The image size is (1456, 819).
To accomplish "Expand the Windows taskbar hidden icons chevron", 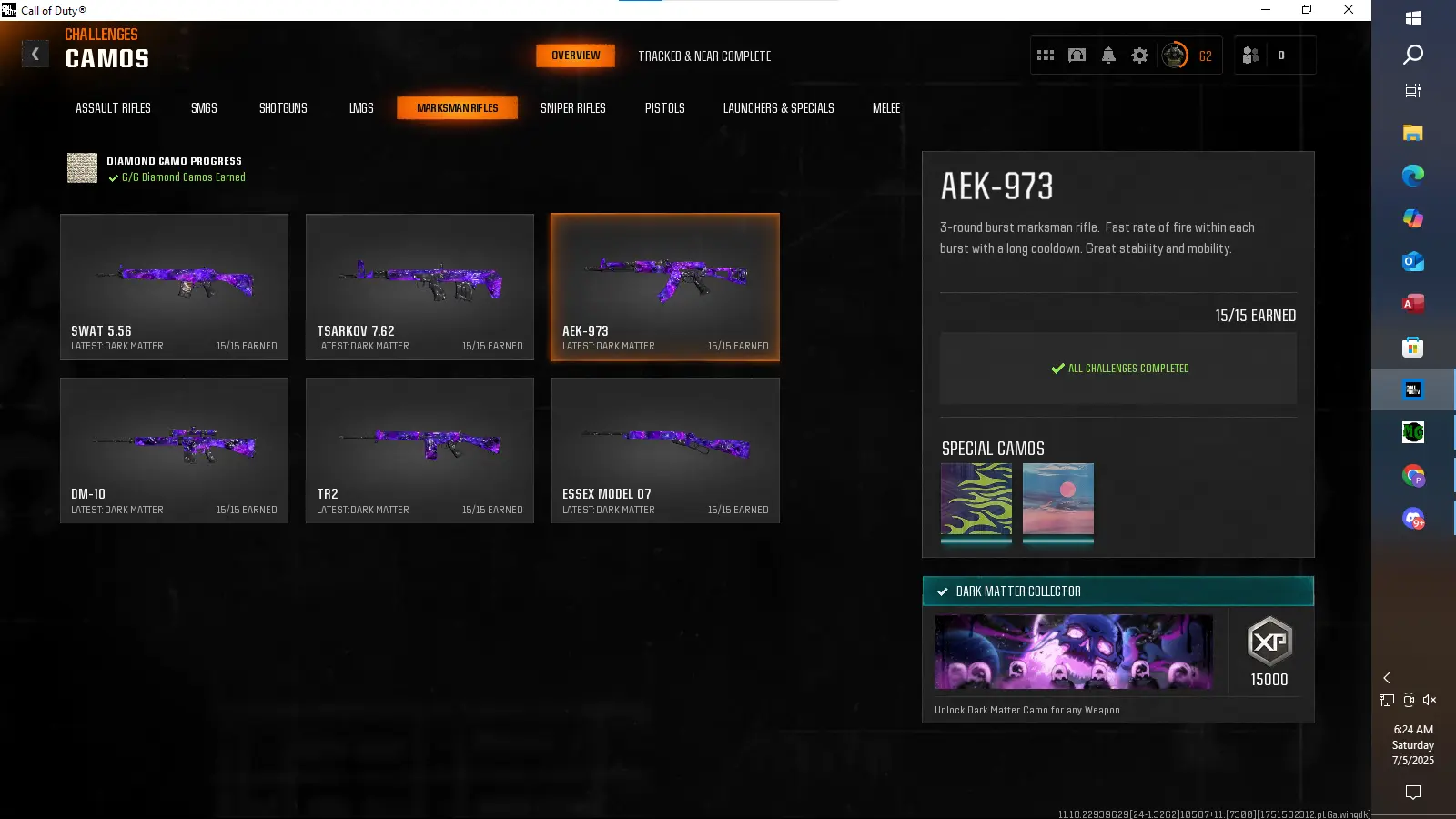I will coord(1387,678).
